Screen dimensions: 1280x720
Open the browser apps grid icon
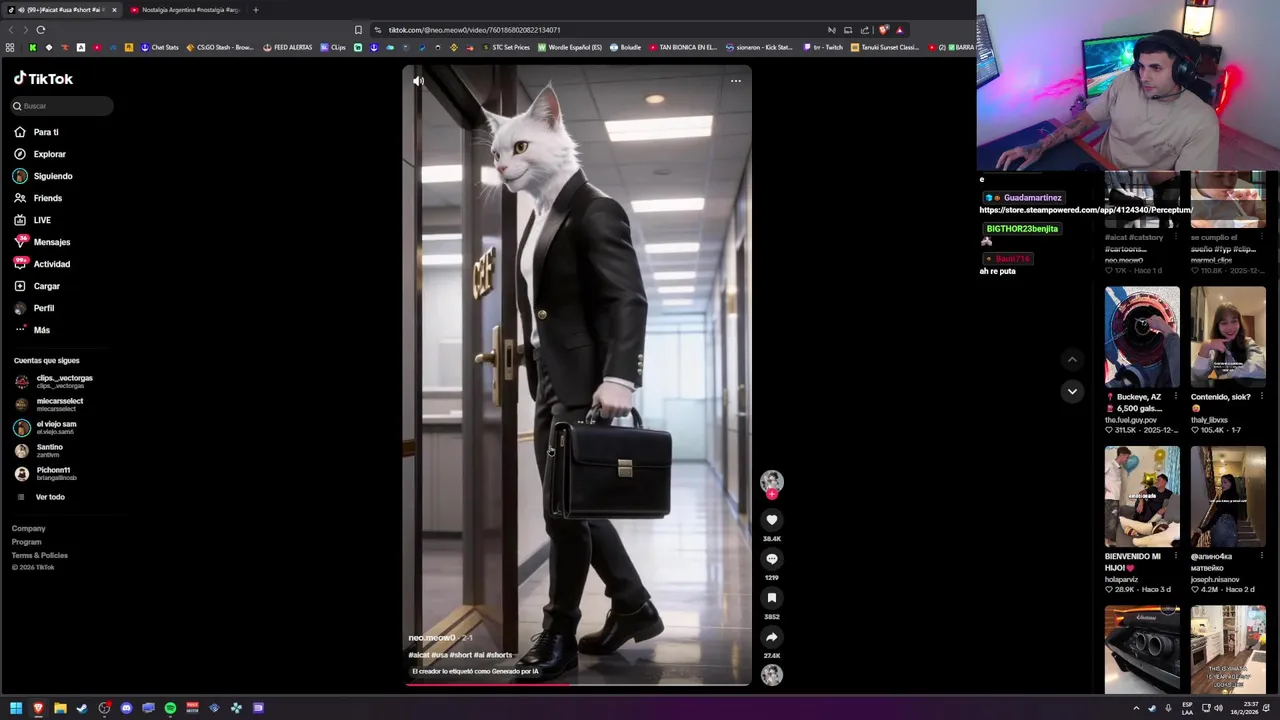10,47
